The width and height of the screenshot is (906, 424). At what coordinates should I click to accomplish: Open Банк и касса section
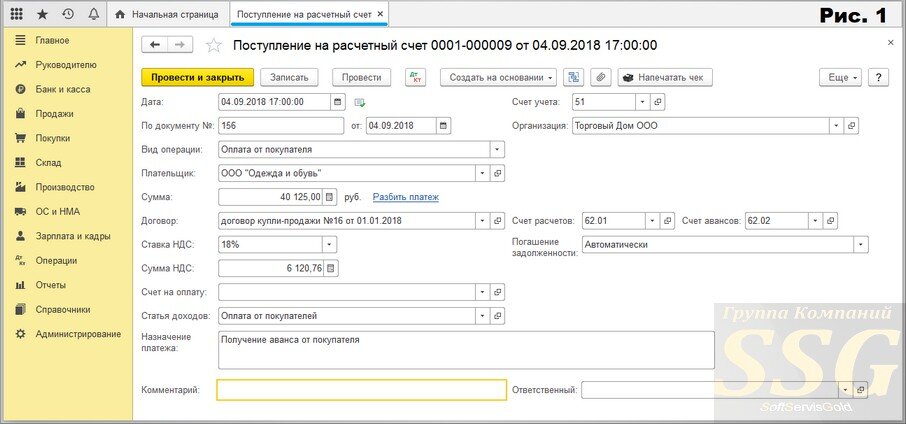click(63, 90)
